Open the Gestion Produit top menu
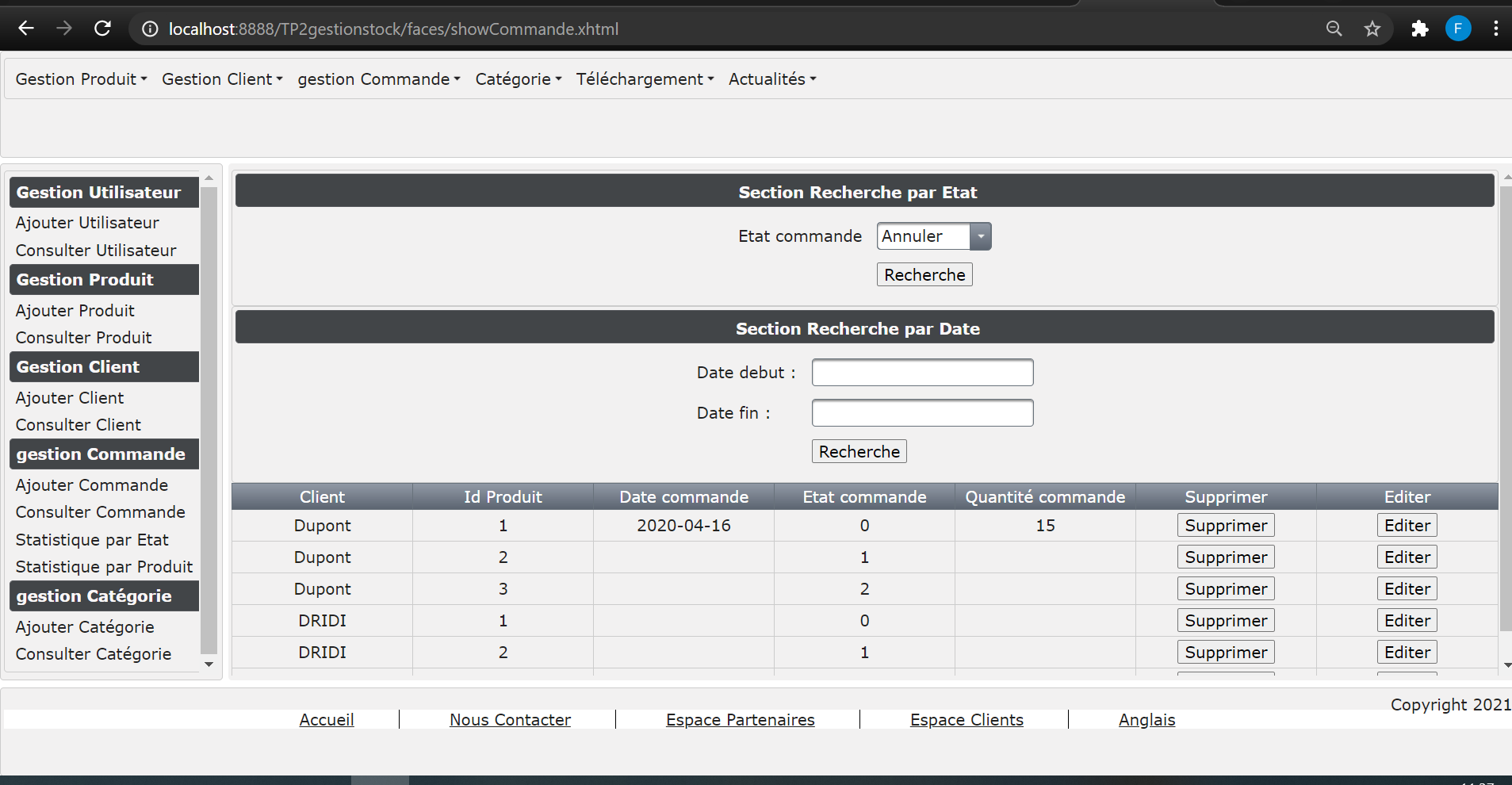1512x785 pixels. (81, 79)
